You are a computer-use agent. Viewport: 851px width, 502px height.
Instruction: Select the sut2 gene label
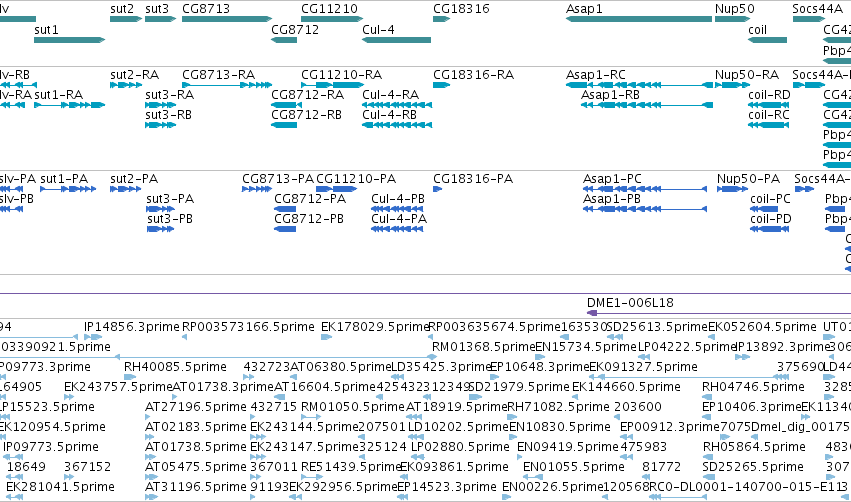point(122,9)
